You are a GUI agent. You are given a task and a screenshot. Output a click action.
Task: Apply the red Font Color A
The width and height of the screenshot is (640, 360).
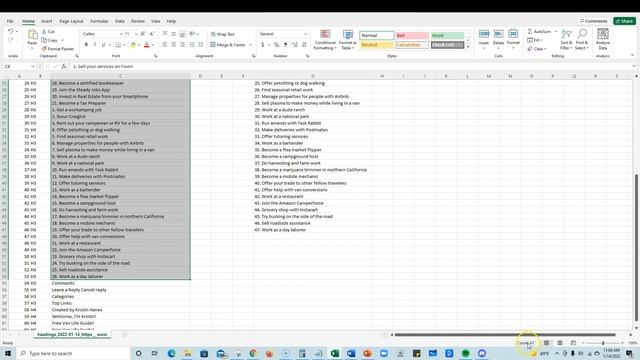(x=147, y=45)
